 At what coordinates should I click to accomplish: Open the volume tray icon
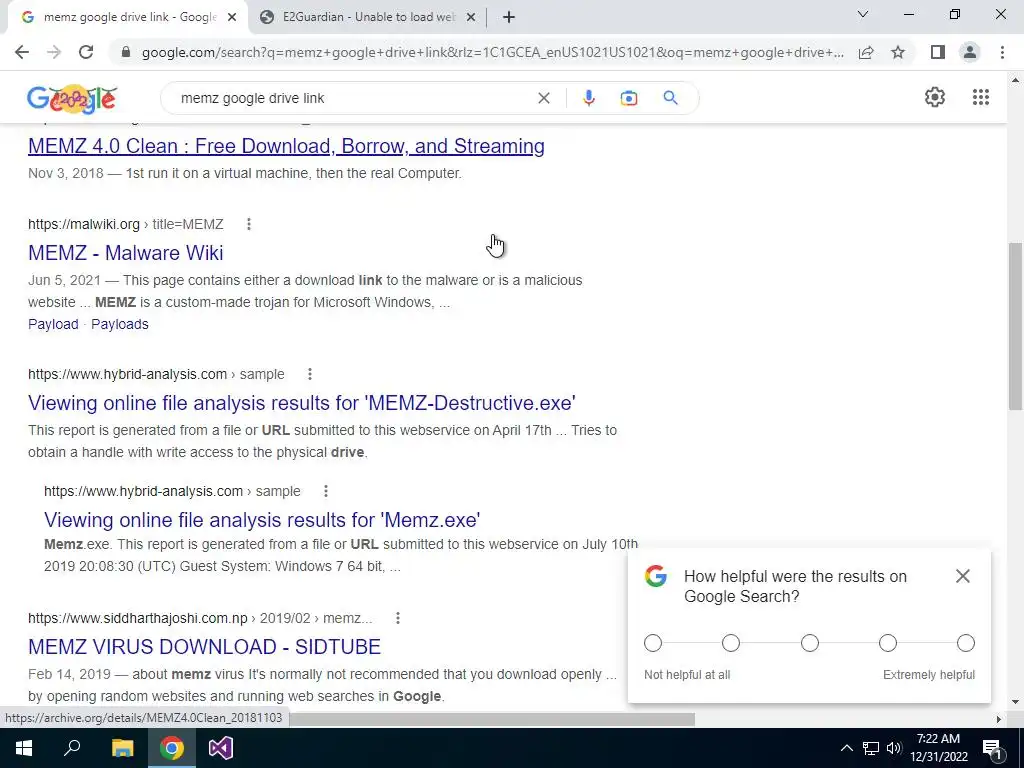point(894,748)
